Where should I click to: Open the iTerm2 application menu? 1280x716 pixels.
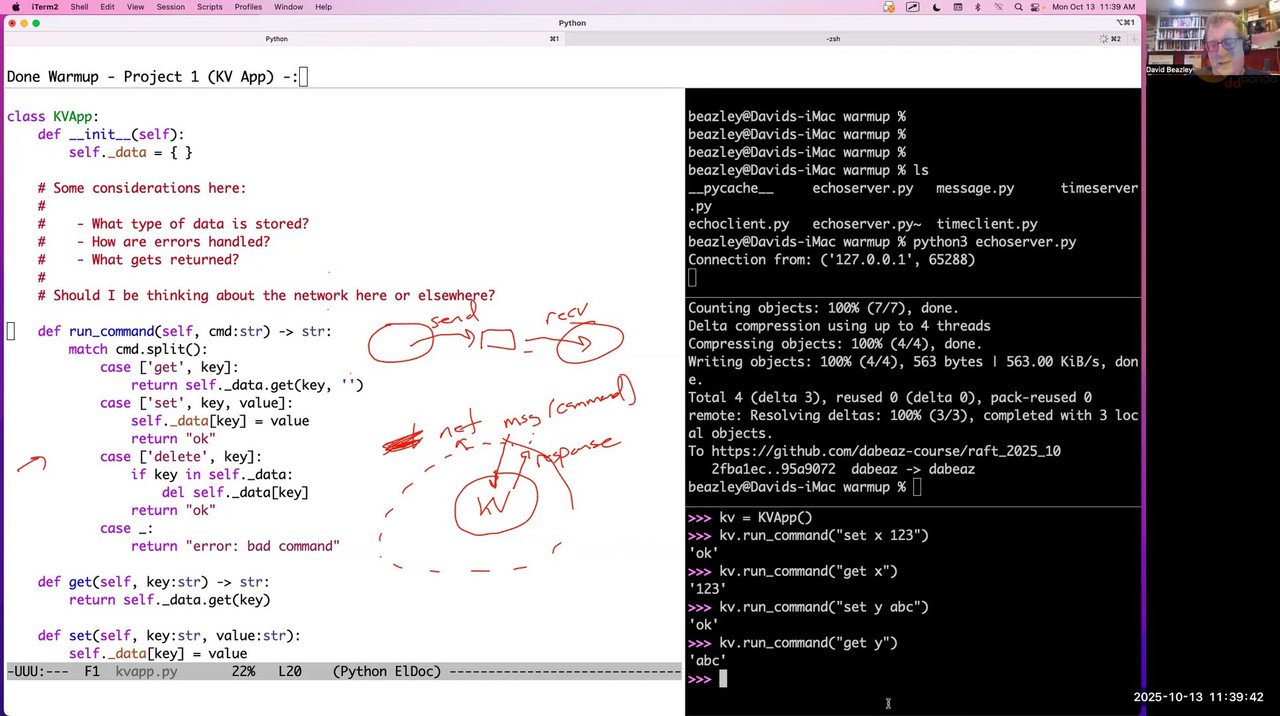(x=44, y=7)
